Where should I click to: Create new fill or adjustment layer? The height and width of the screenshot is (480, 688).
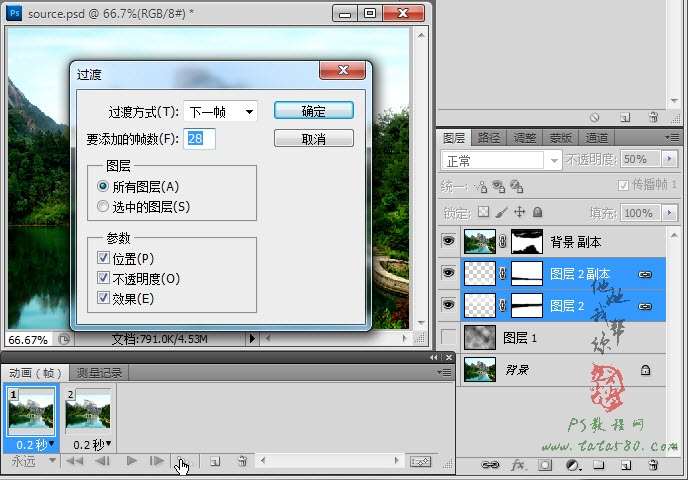pos(572,465)
